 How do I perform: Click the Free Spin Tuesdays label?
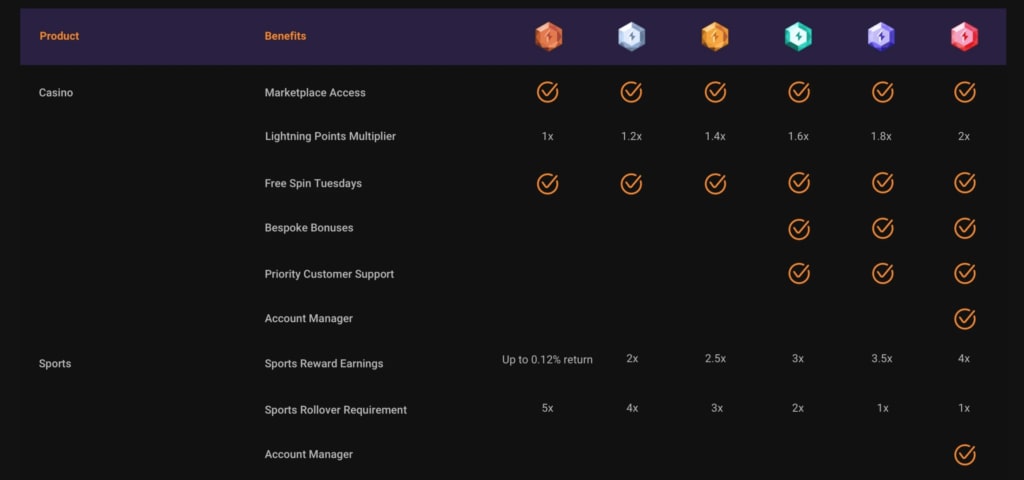[313, 184]
